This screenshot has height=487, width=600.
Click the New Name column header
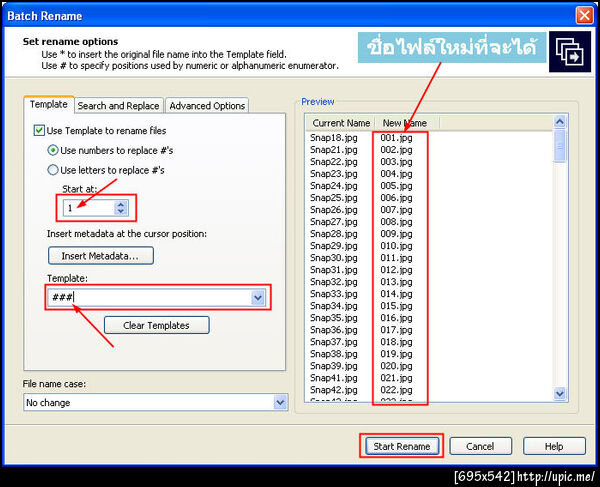click(405, 123)
